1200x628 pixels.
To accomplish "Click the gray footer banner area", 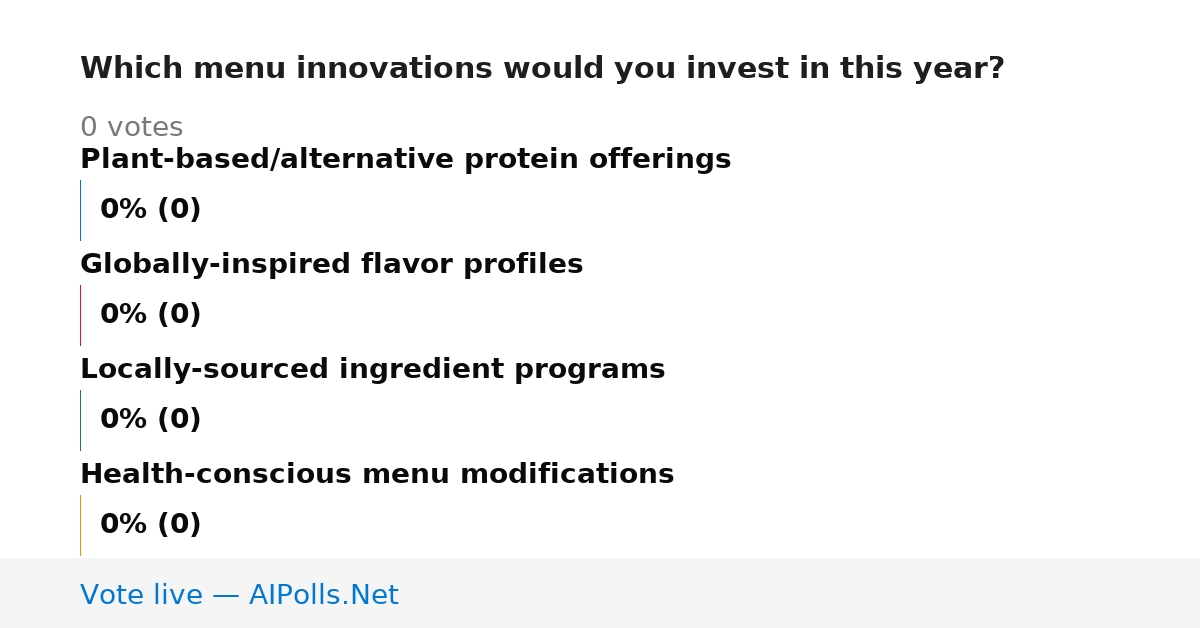I will tap(600, 593).
